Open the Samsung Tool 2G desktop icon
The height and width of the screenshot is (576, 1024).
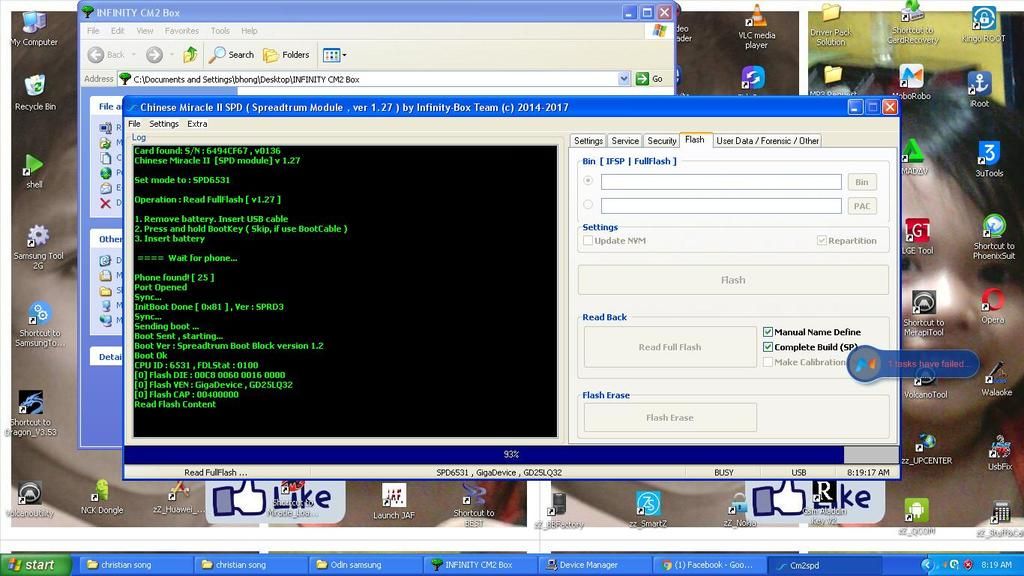point(37,238)
